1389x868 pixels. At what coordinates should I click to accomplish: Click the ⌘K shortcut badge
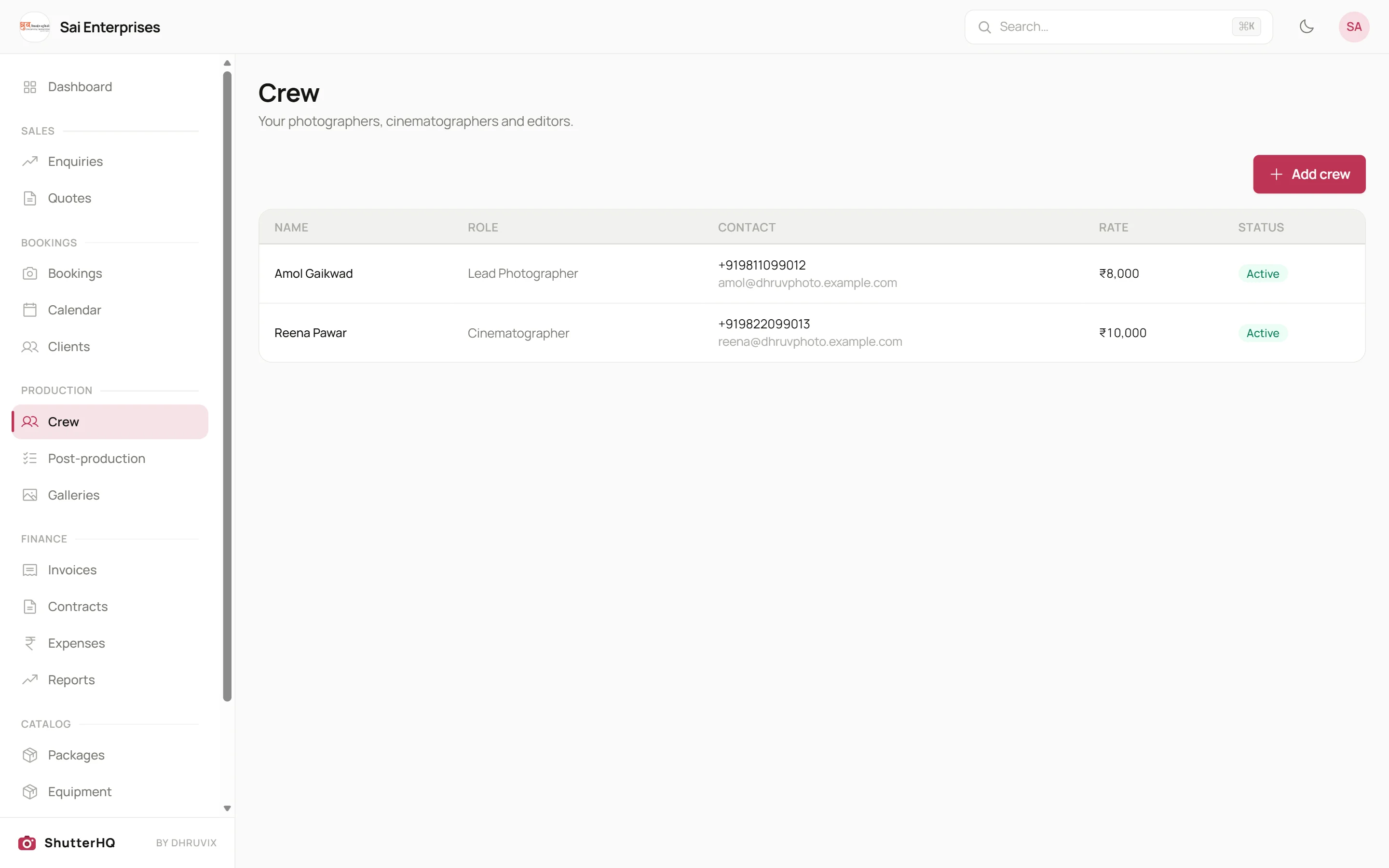1246,27
